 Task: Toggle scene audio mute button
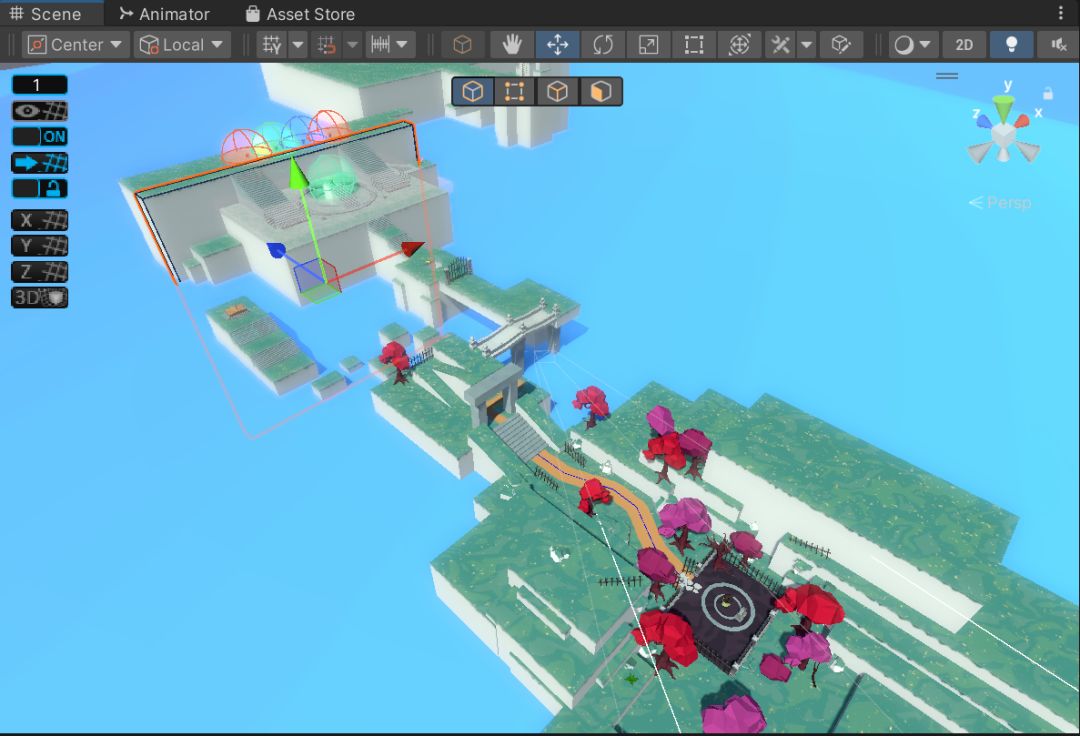pos(1058,45)
